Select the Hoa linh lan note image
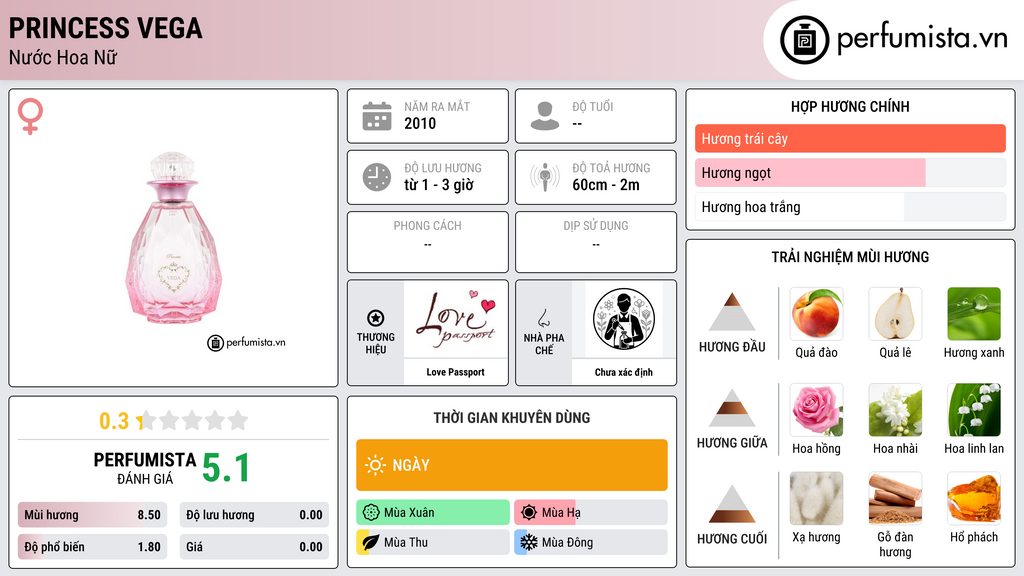 click(974, 409)
